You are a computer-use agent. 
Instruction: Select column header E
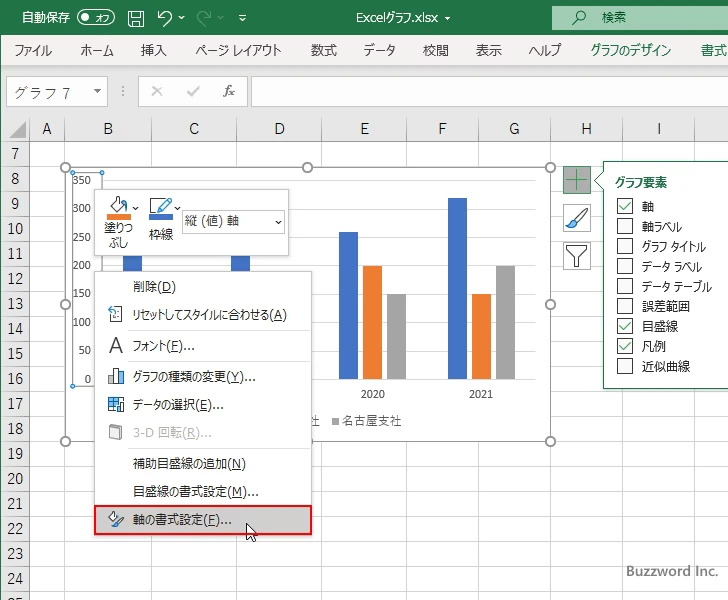point(364,129)
